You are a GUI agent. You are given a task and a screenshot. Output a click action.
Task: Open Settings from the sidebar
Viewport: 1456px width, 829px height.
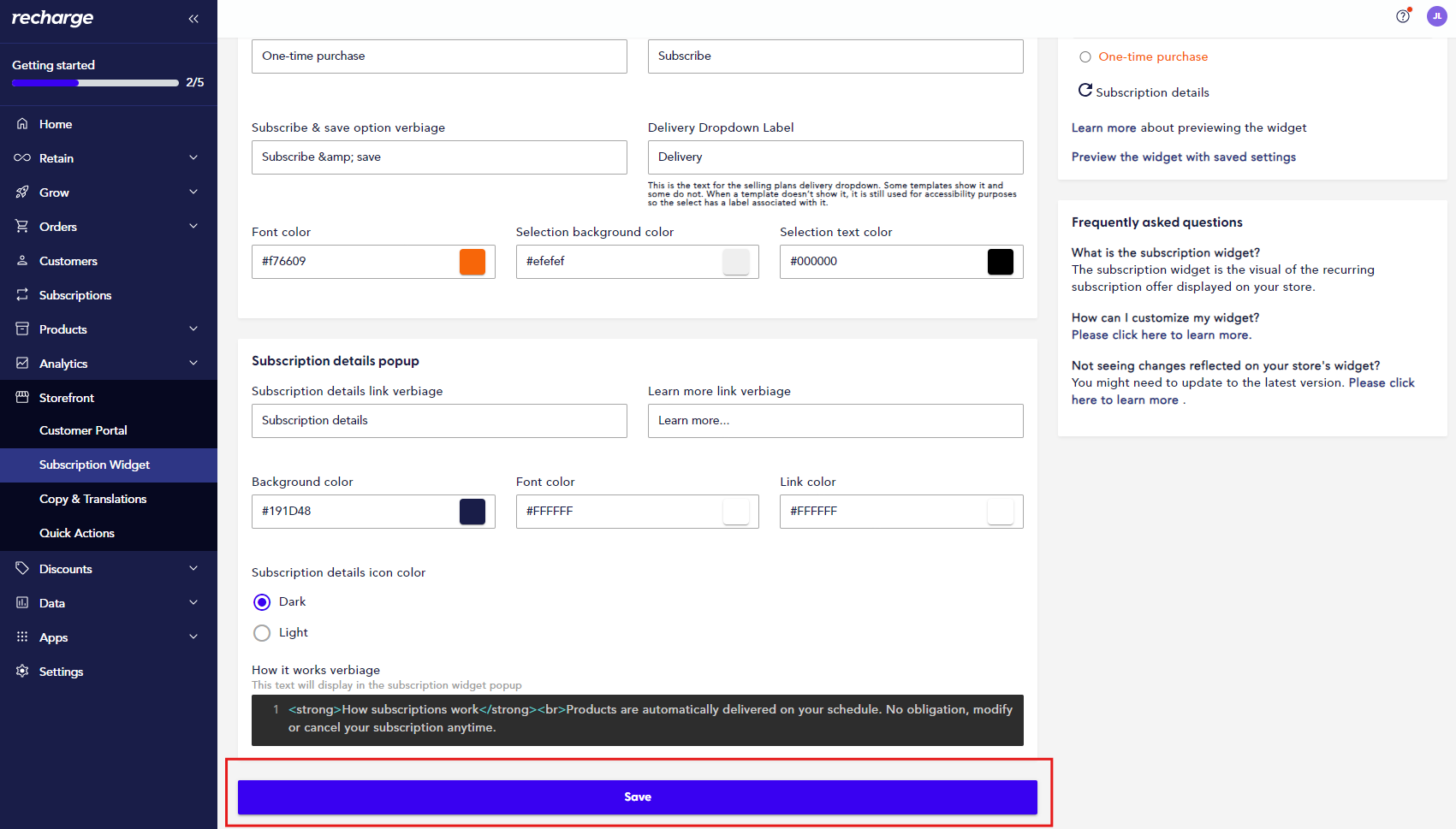coord(61,671)
